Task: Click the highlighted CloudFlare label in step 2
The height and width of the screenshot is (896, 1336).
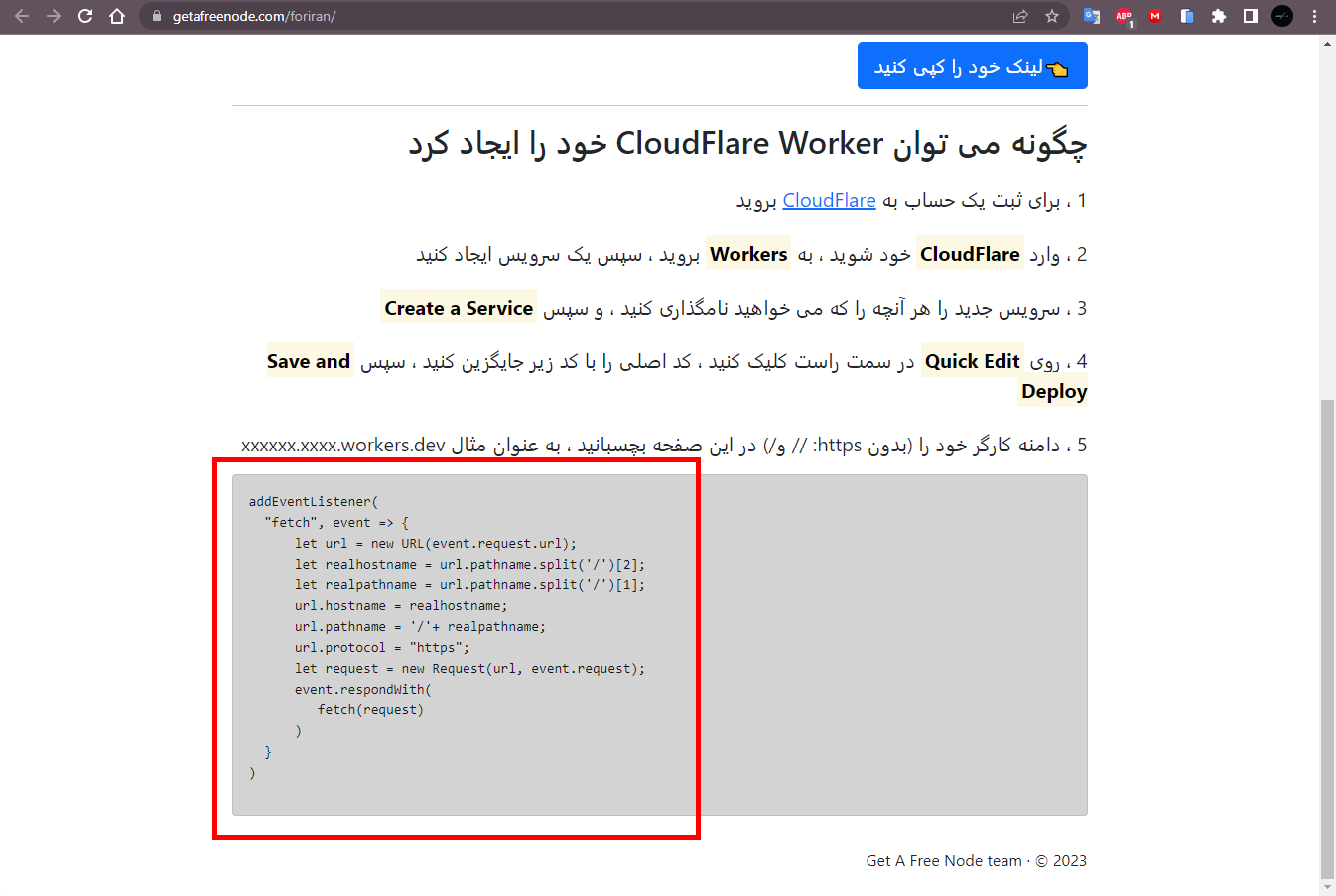Action: (x=970, y=254)
